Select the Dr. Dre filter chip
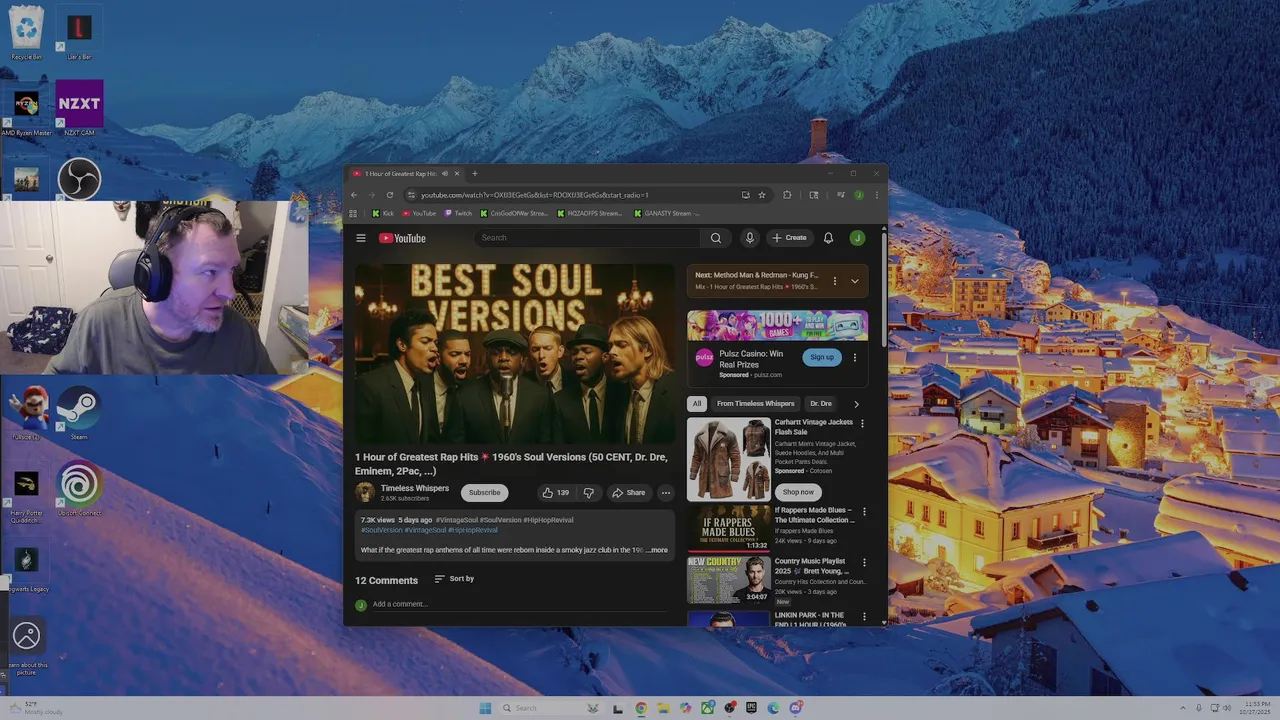 click(x=821, y=404)
